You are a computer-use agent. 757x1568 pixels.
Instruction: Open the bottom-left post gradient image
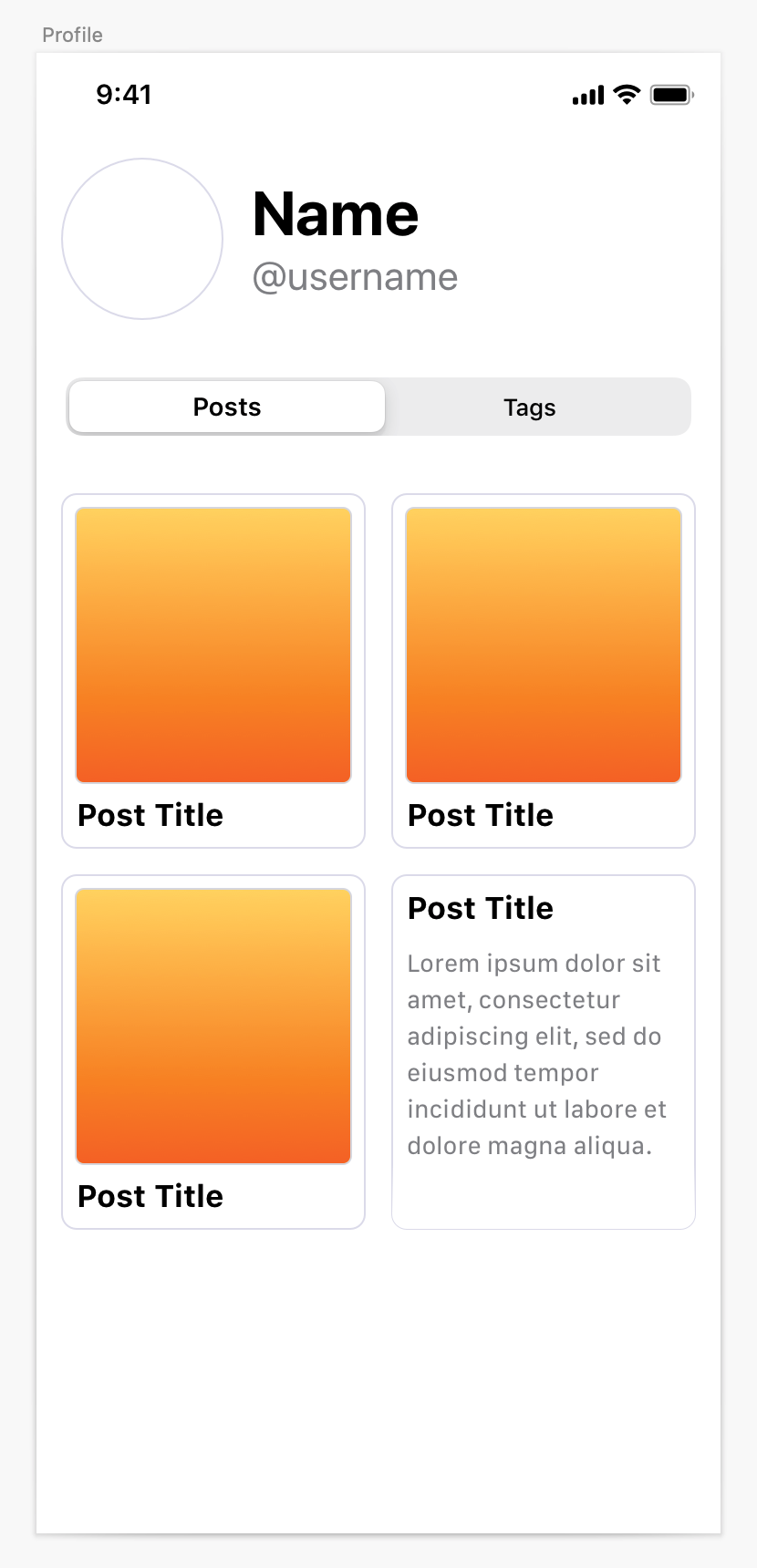[213, 1026]
